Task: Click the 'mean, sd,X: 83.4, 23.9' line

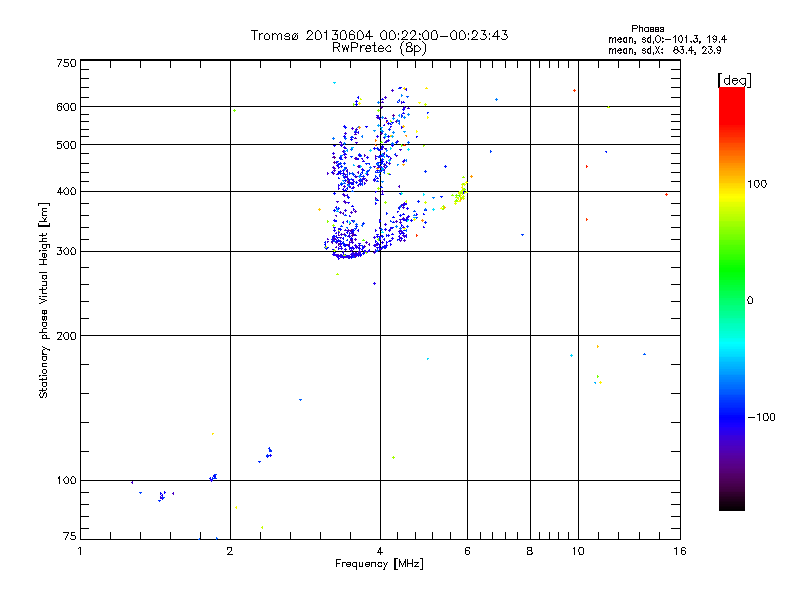Action: click(x=664, y=50)
